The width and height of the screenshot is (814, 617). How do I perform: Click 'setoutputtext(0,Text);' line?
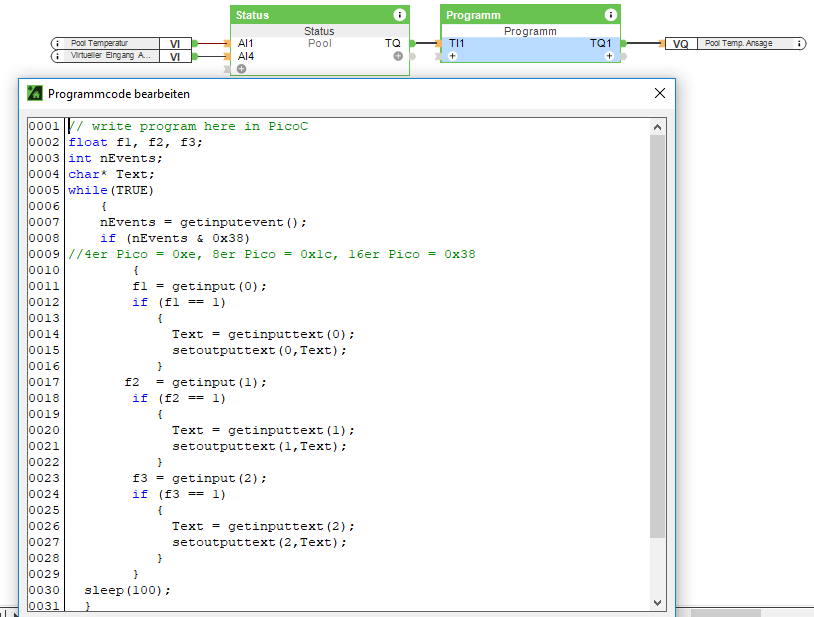(x=259, y=350)
